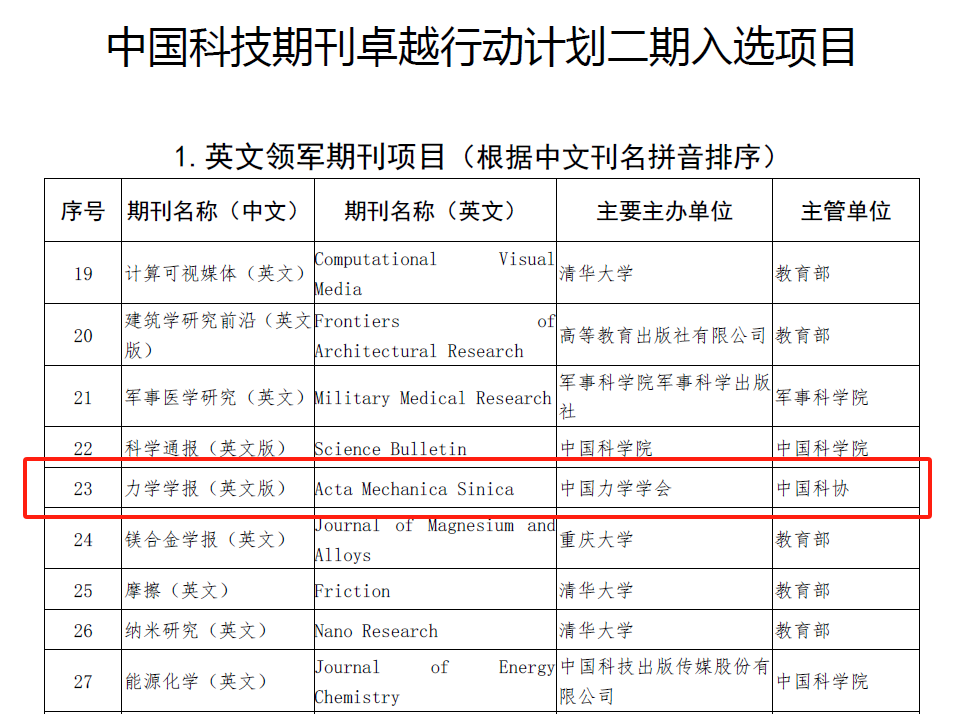Click the Science Bulletin journal name
The width and height of the screenshot is (980, 714).
pyautogui.click(x=390, y=449)
